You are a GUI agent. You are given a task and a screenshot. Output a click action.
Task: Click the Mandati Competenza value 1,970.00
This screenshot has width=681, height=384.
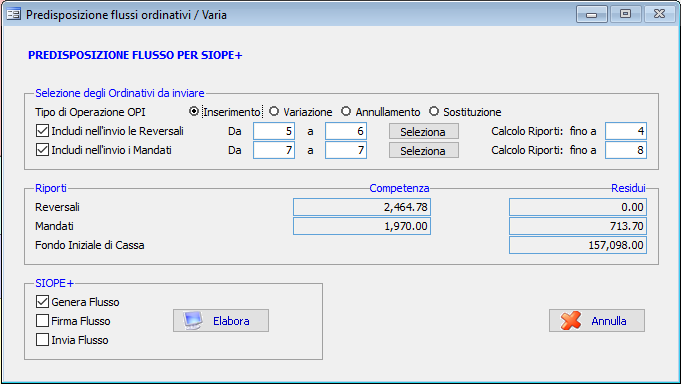pyautogui.click(x=362, y=226)
